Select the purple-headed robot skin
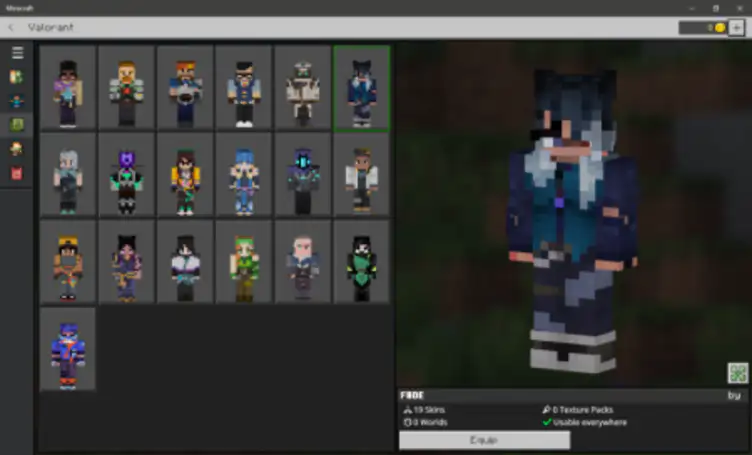The height and width of the screenshot is (455, 752). 127,175
